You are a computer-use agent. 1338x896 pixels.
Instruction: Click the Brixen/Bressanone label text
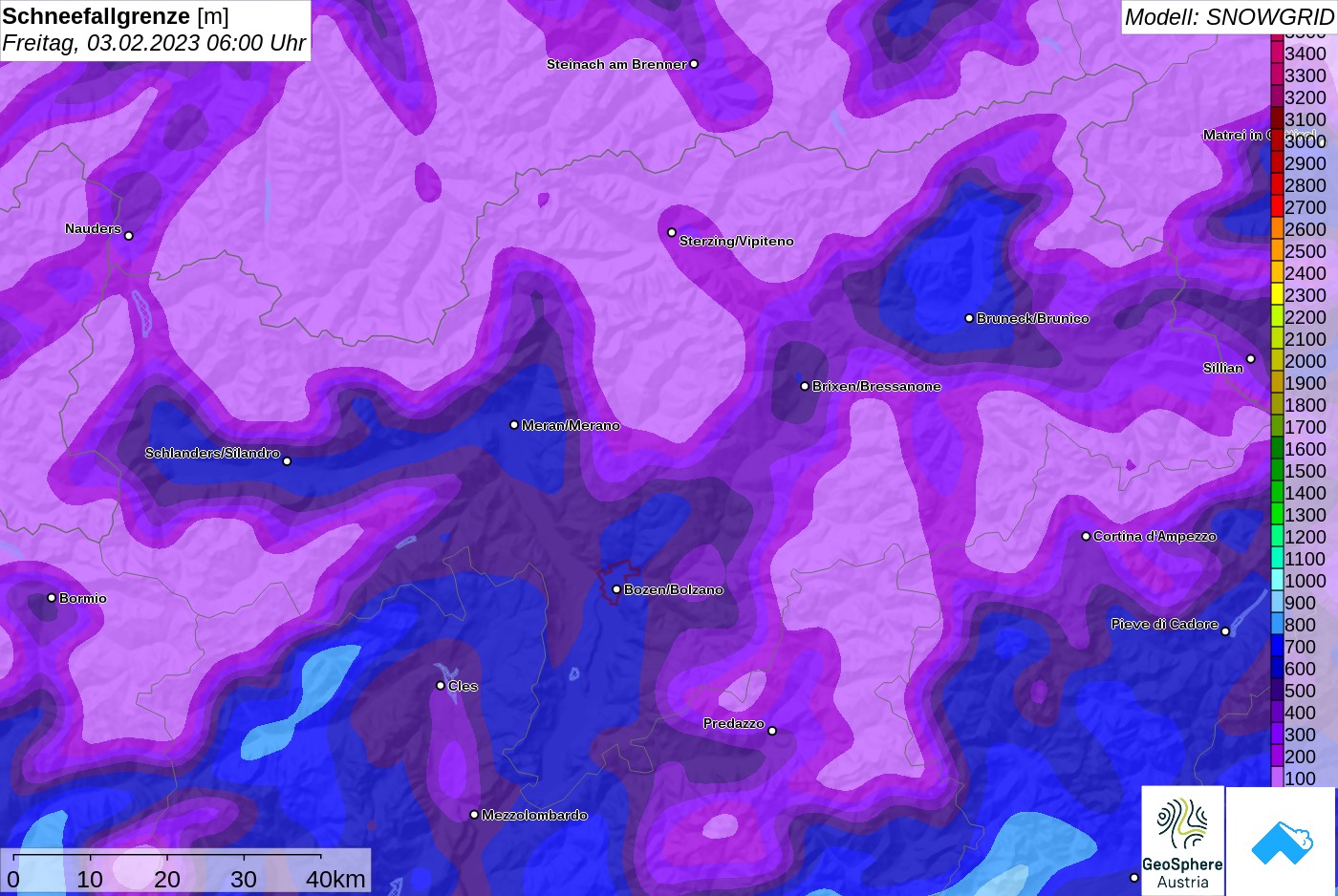[x=876, y=386]
